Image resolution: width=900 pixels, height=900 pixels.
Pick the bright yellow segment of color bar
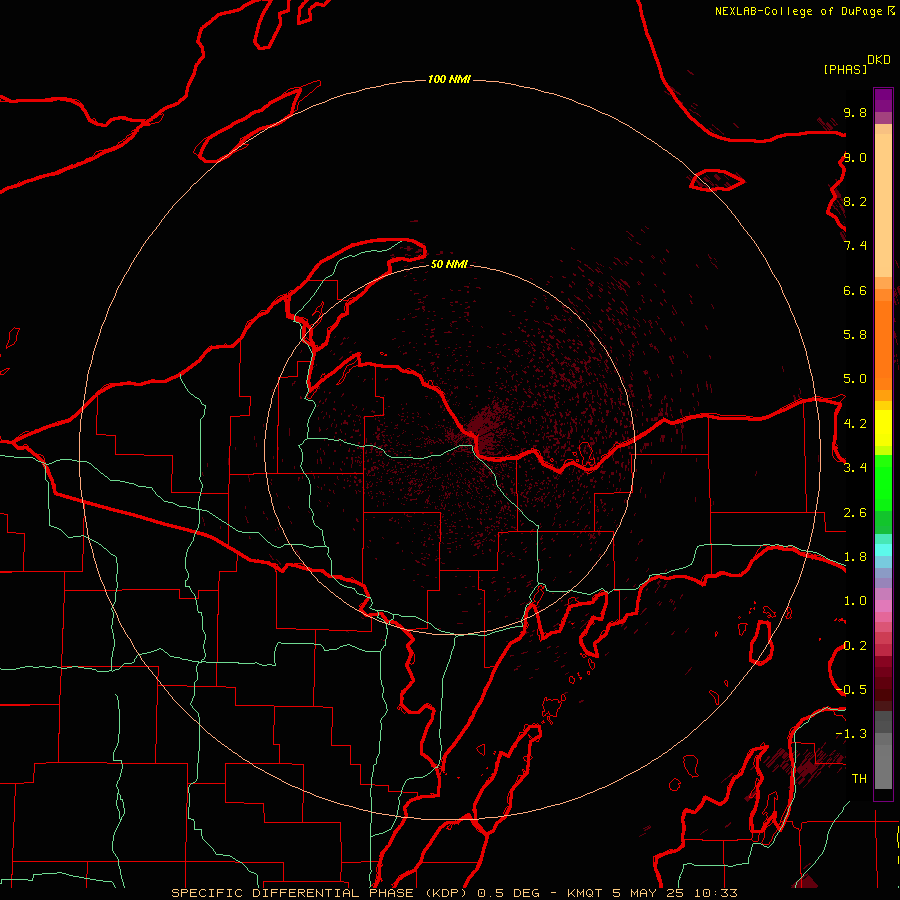pos(883,428)
